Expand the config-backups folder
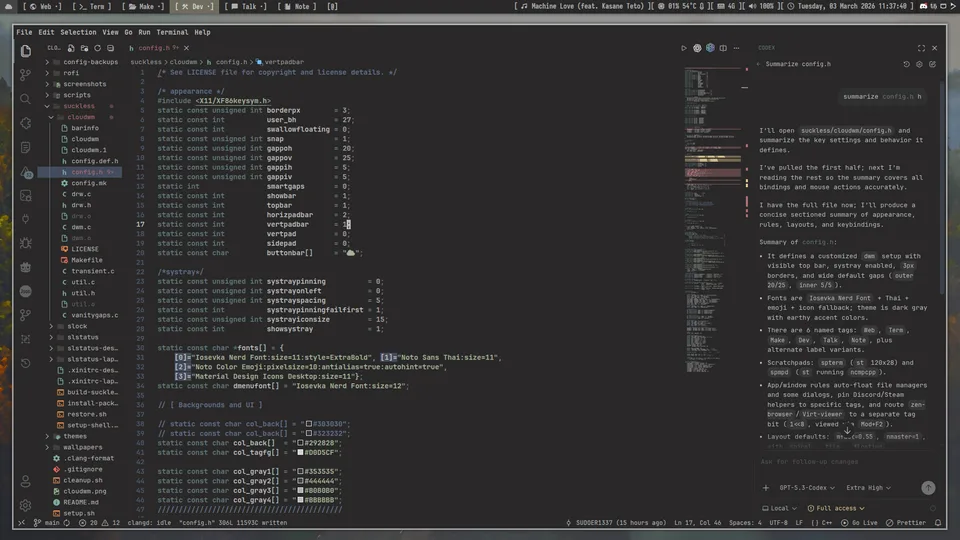Viewport: 960px width, 540px height. pos(82,62)
